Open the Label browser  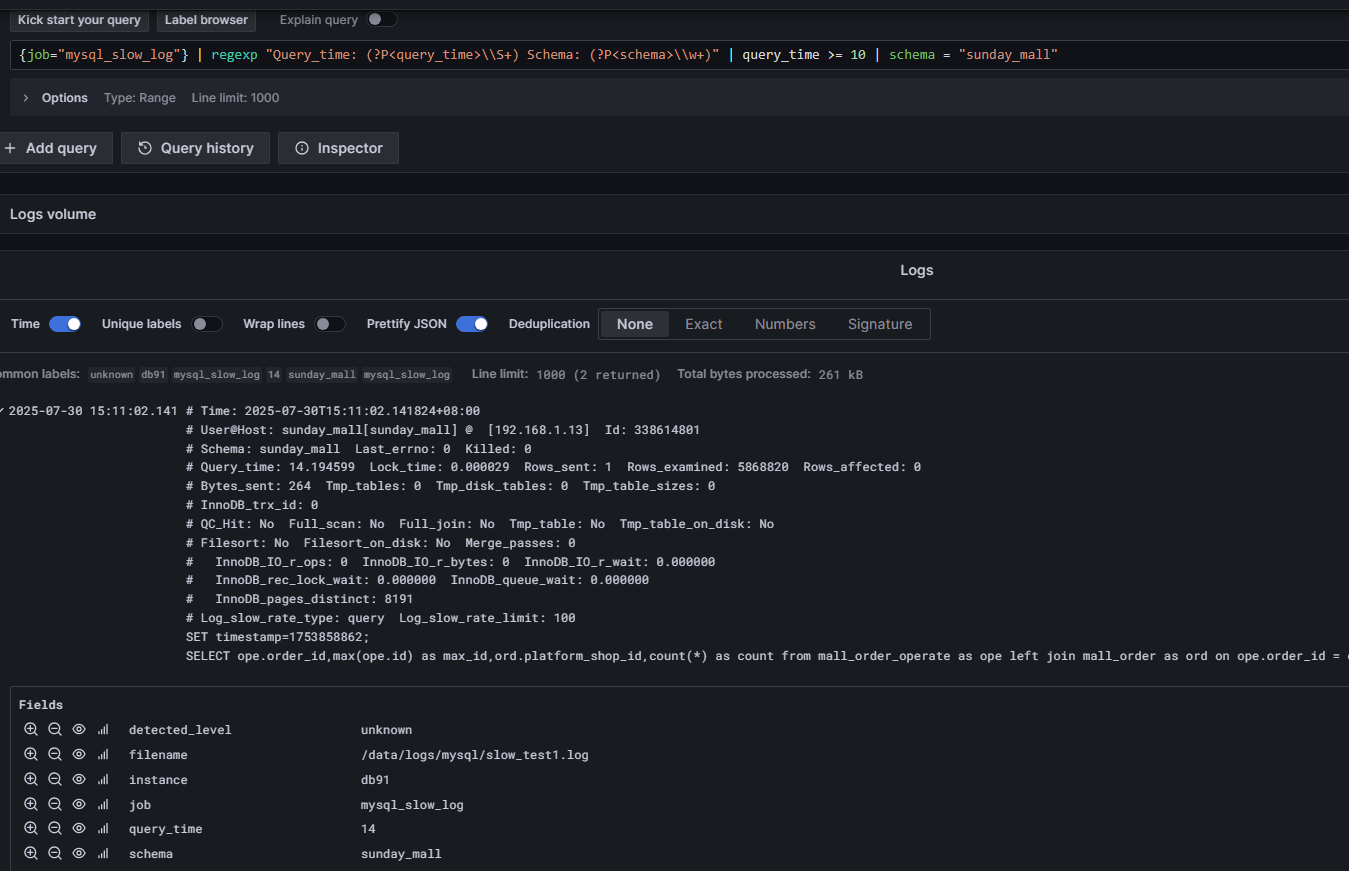coord(206,20)
